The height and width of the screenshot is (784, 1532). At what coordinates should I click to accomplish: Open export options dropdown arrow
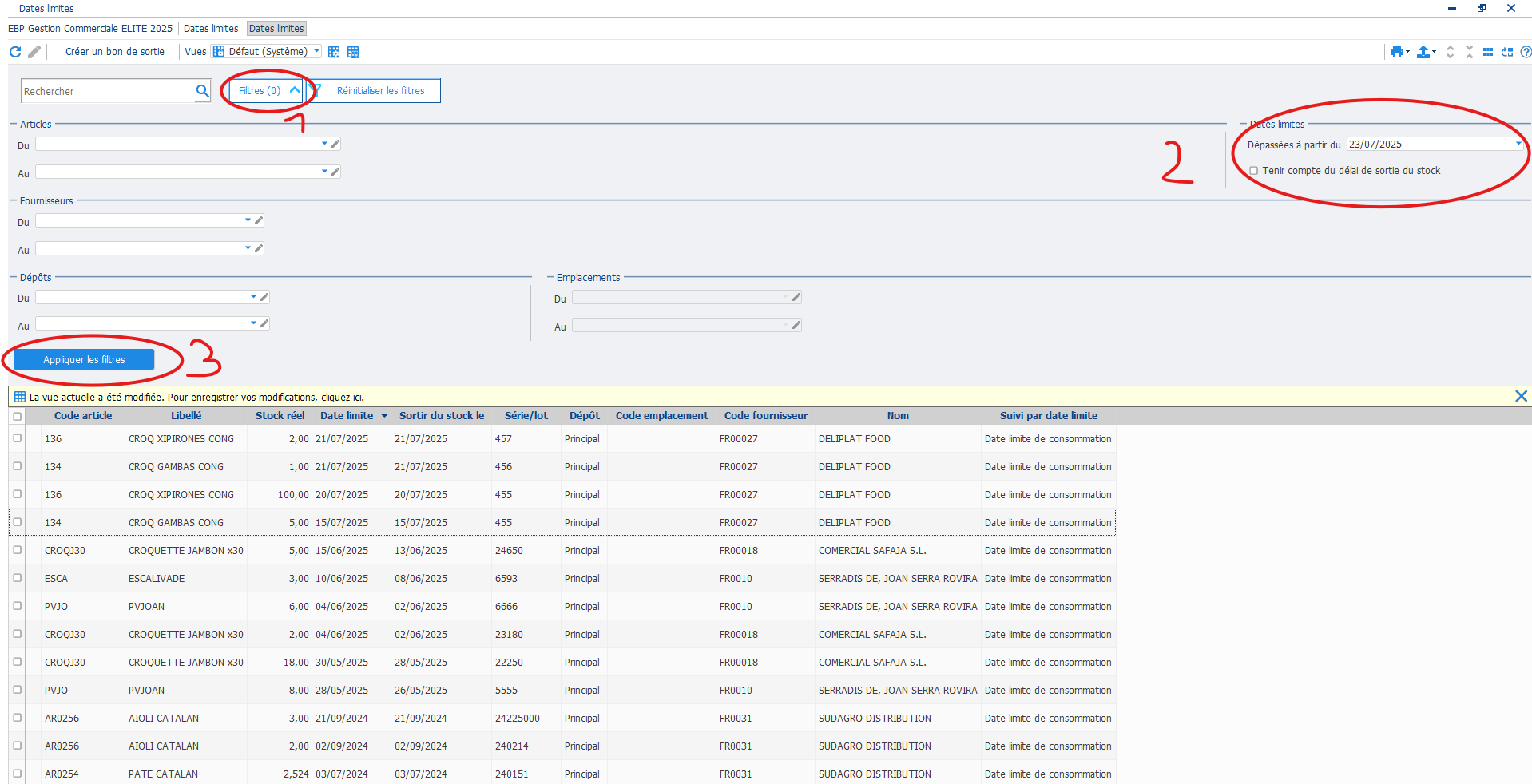[1435, 52]
